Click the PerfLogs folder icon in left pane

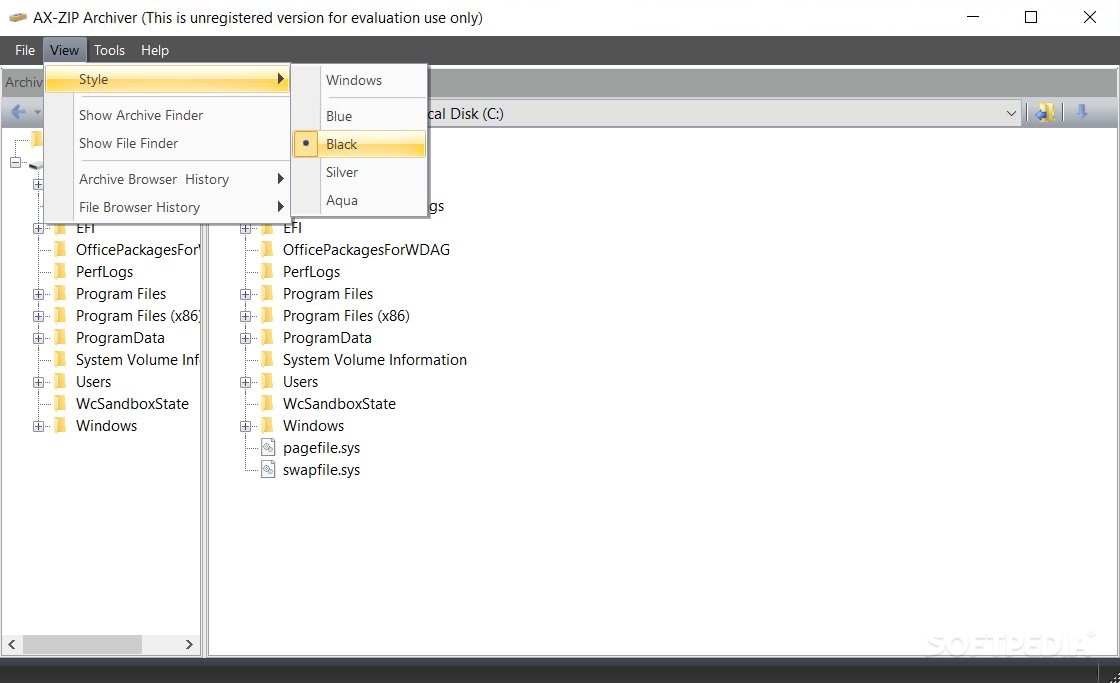(x=61, y=271)
